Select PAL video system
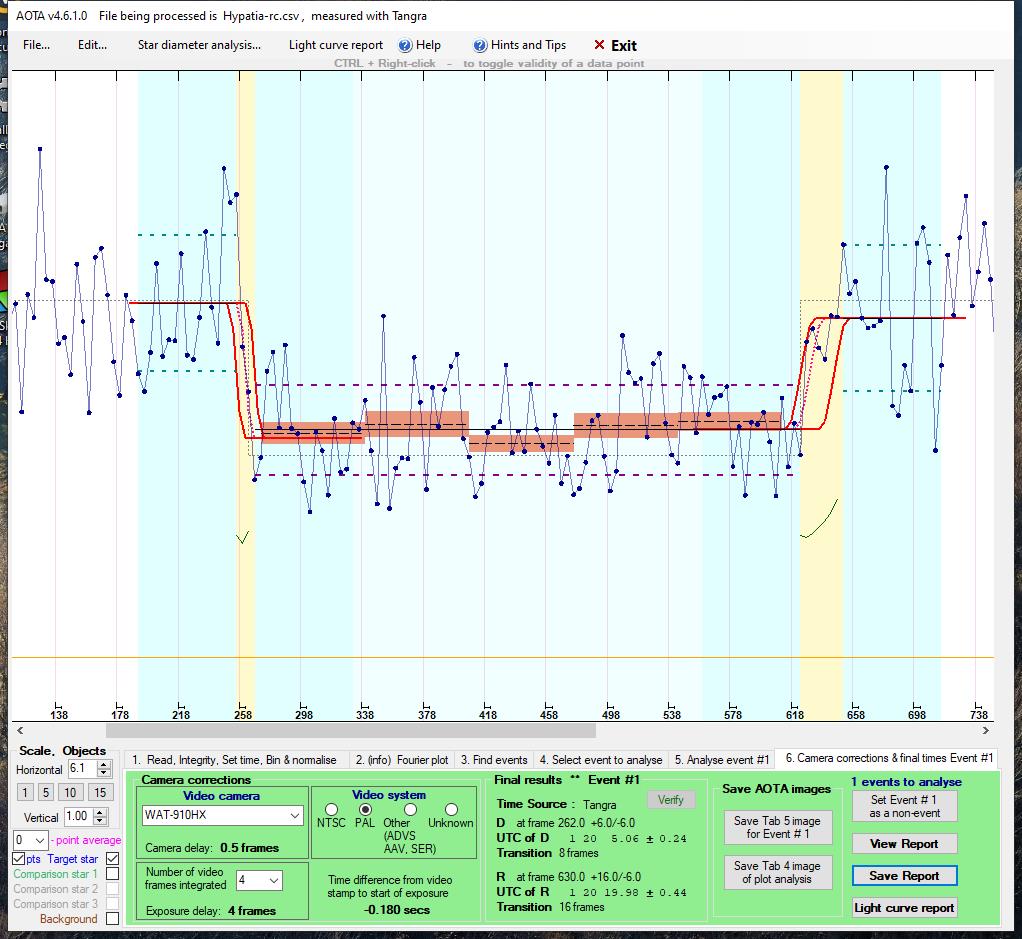This screenshot has height=939, width=1022. [365, 809]
